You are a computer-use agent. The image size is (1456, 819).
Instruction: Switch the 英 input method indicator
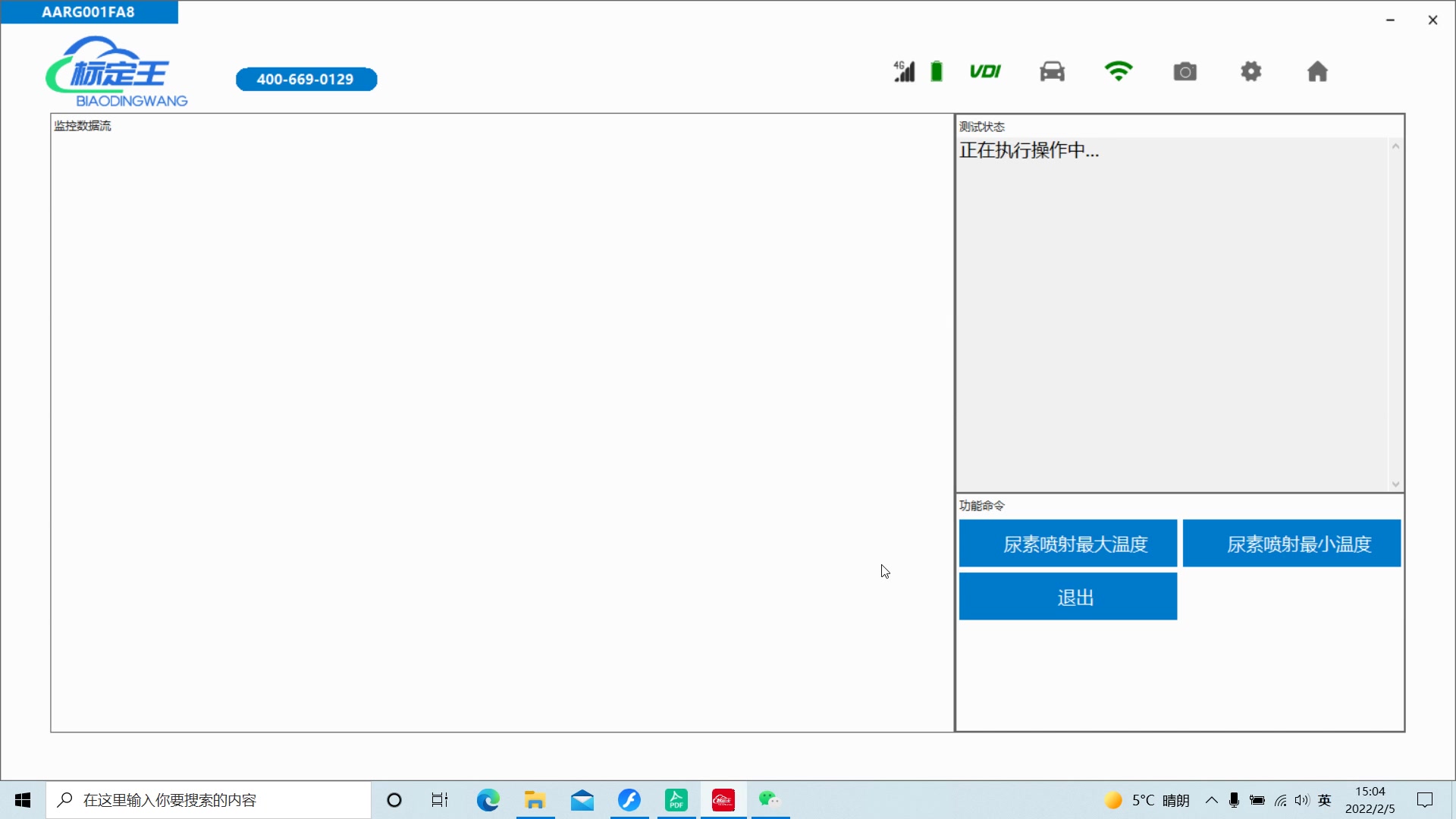coord(1325,800)
